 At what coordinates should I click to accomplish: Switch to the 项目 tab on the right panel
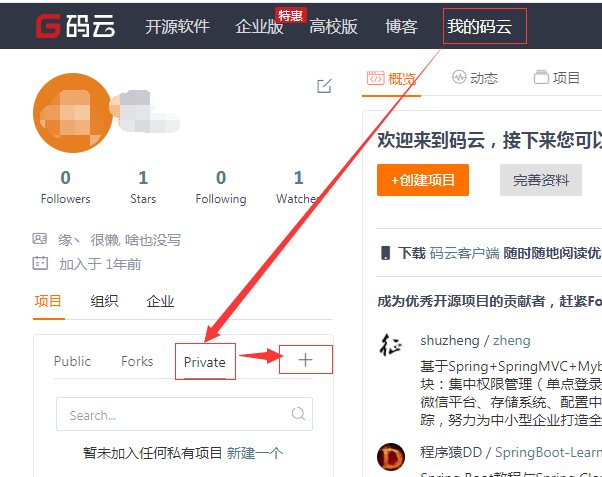click(557, 78)
